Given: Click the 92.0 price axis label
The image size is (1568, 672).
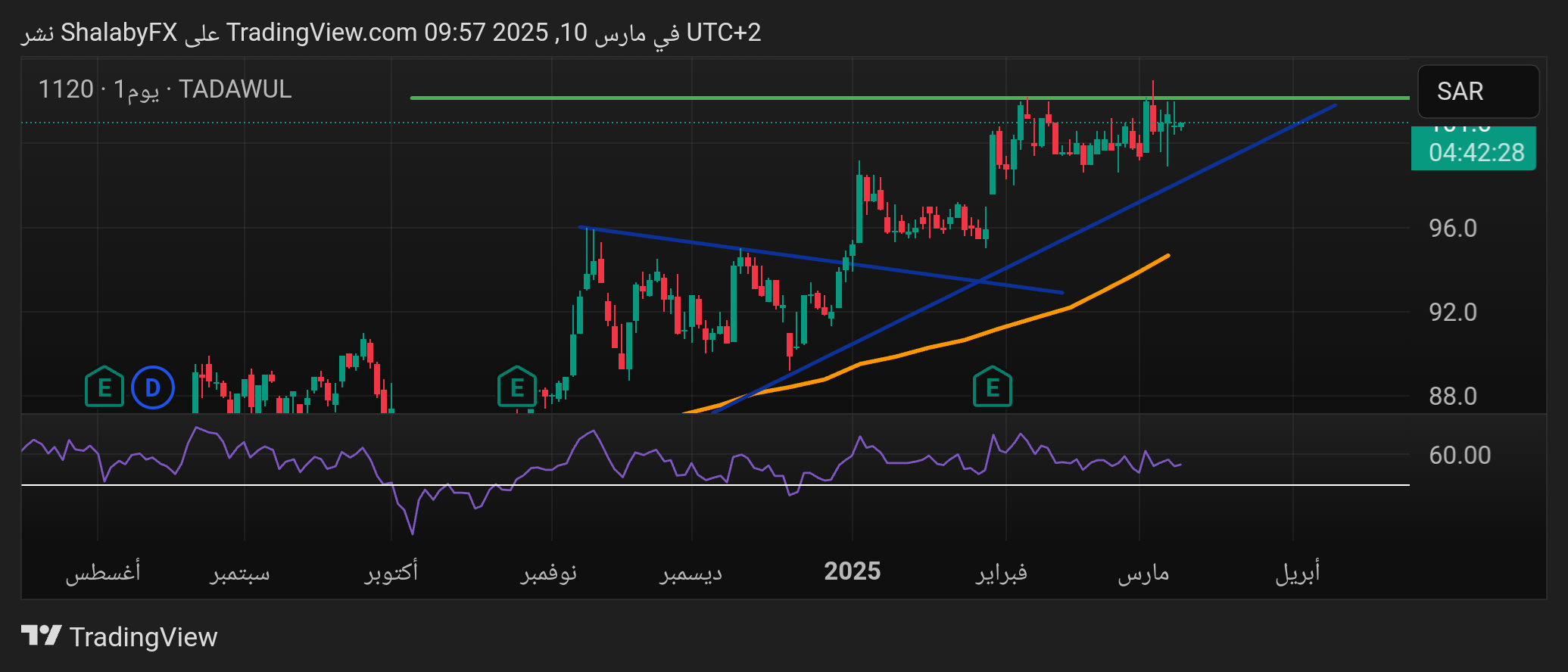Looking at the screenshot, I should click(x=1452, y=312).
